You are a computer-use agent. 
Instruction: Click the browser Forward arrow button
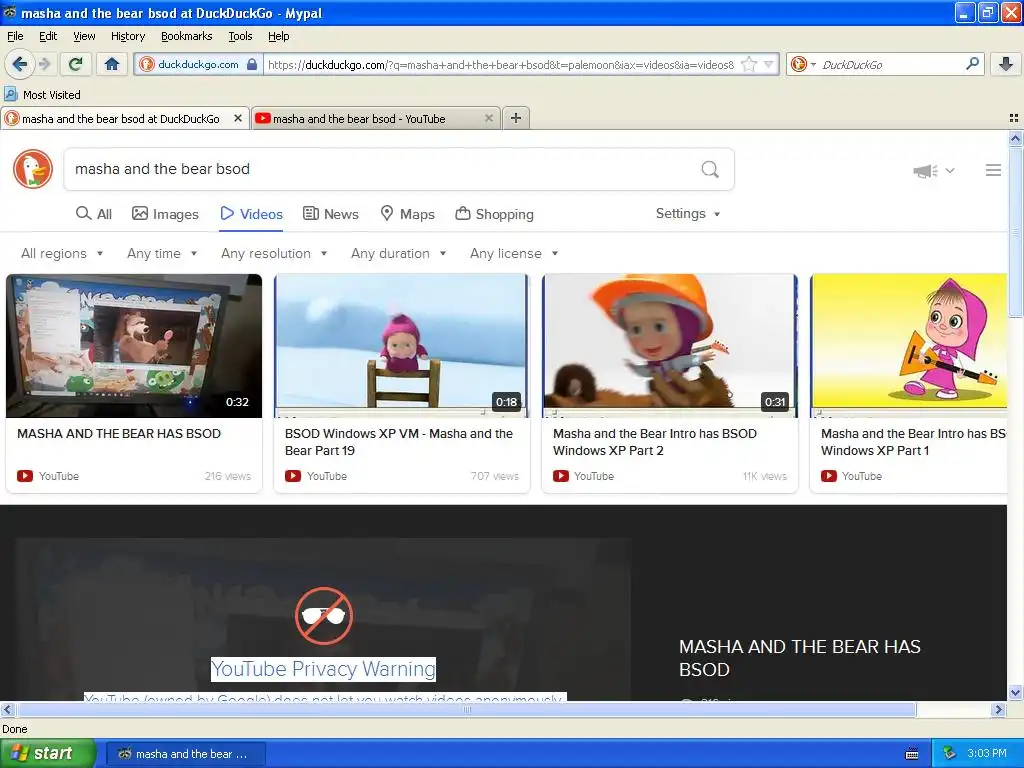coord(44,64)
